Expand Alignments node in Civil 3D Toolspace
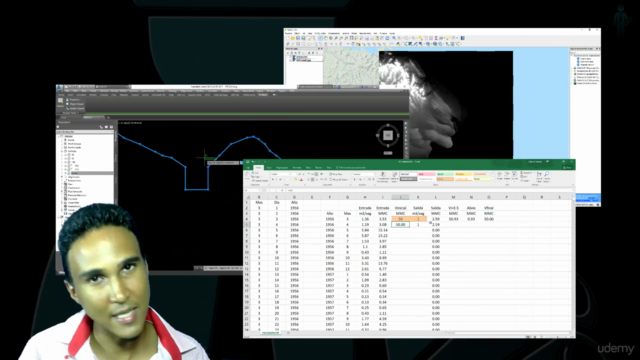Screen dimensions: 640x360 [62, 177]
